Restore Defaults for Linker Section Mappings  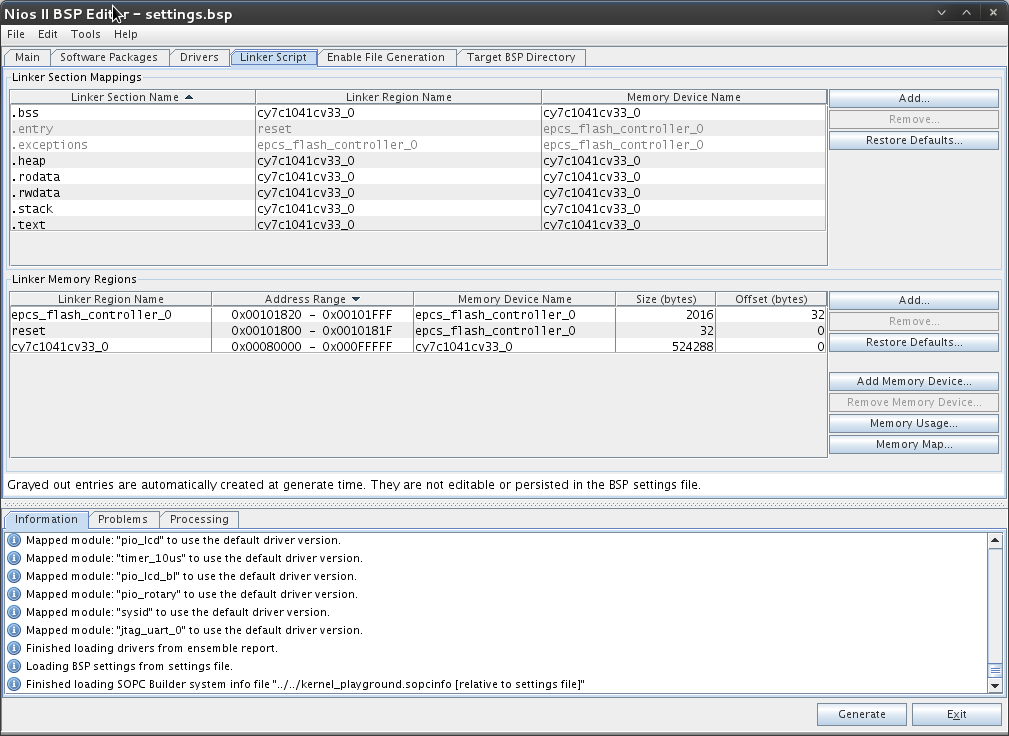[914, 140]
